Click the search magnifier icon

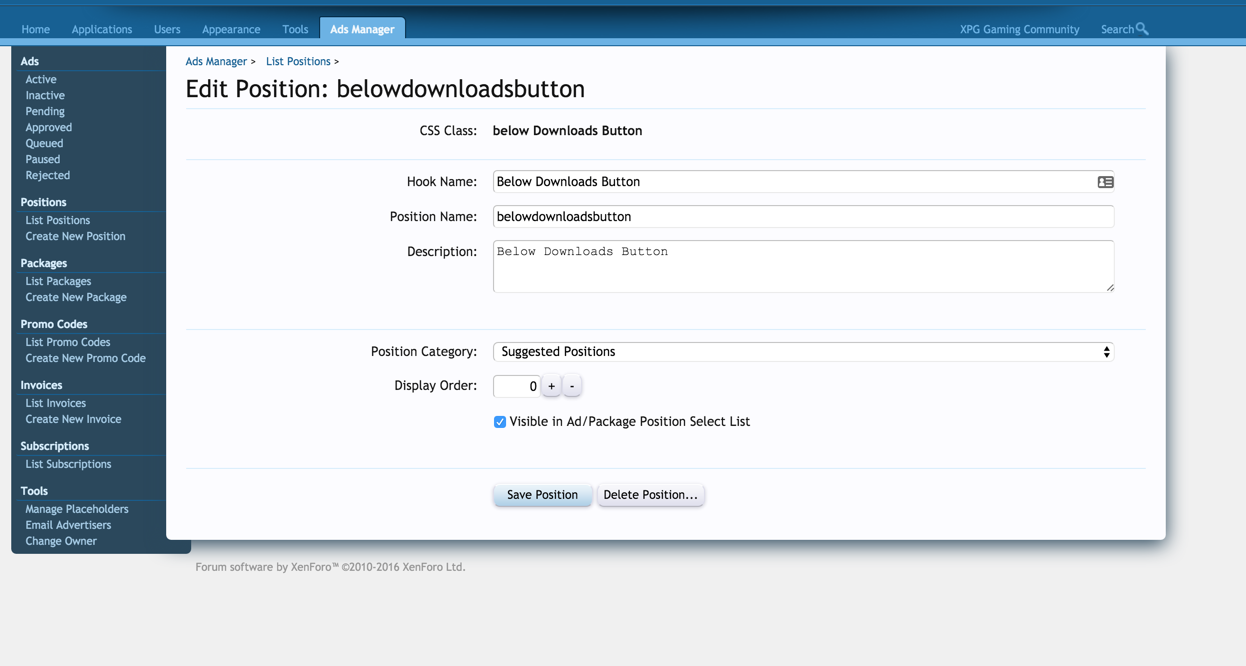click(x=1142, y=29)
